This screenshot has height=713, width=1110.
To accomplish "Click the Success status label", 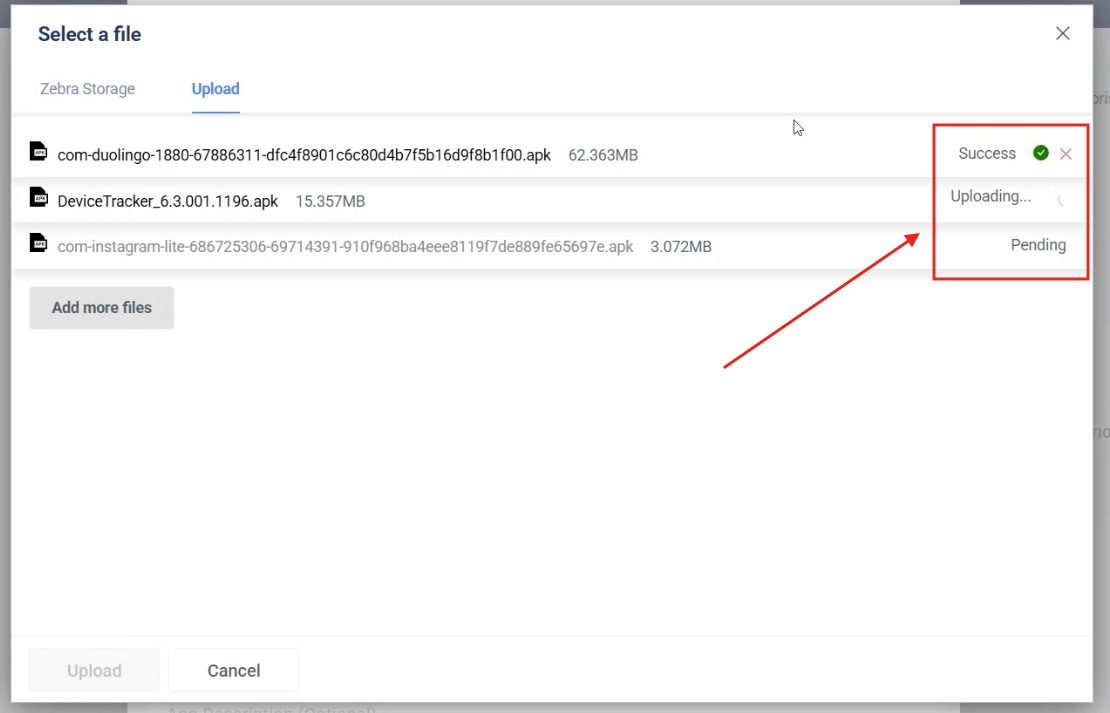I will pos(986,153).
